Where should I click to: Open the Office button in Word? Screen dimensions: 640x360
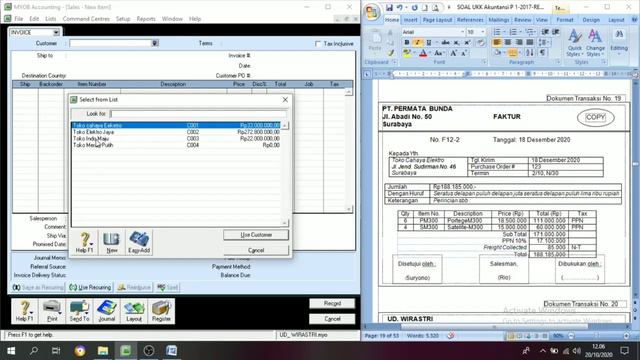pos(372,12)
